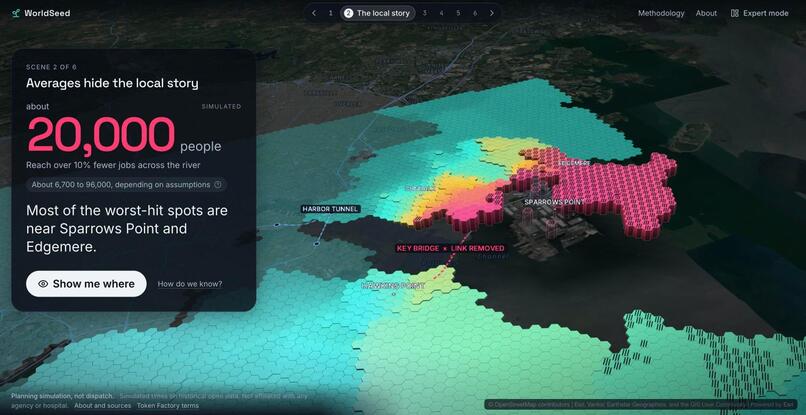Advance to next scene with right chevron

coord(492,13)
